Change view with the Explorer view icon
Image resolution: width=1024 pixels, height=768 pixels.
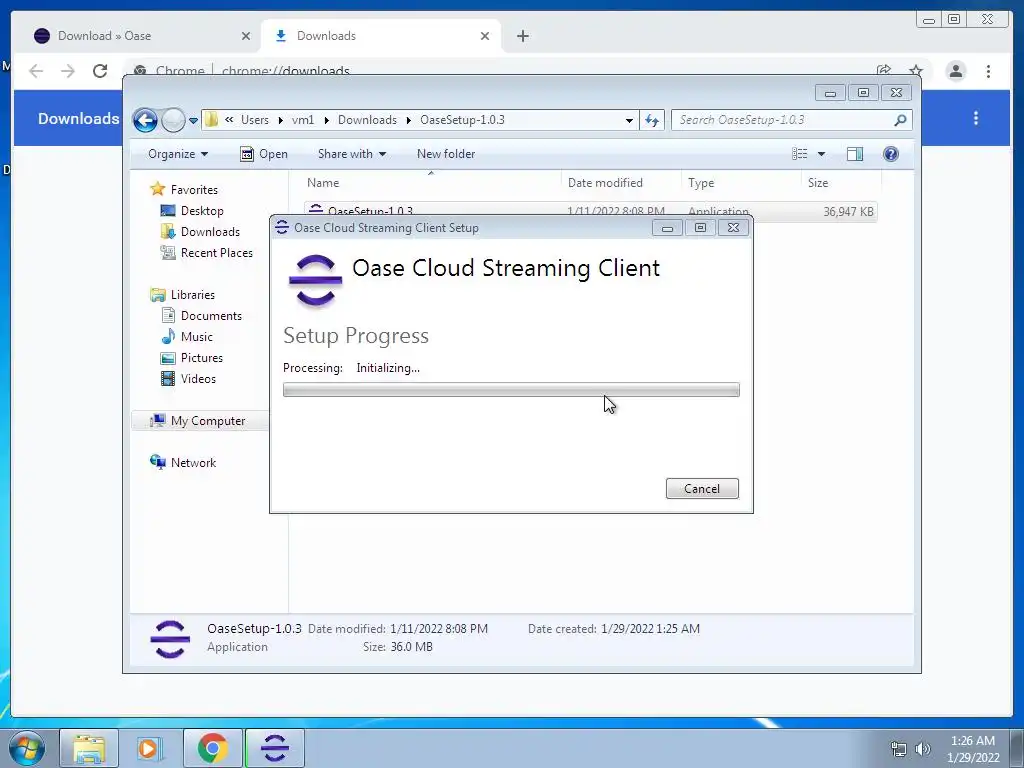click(799, 154)
